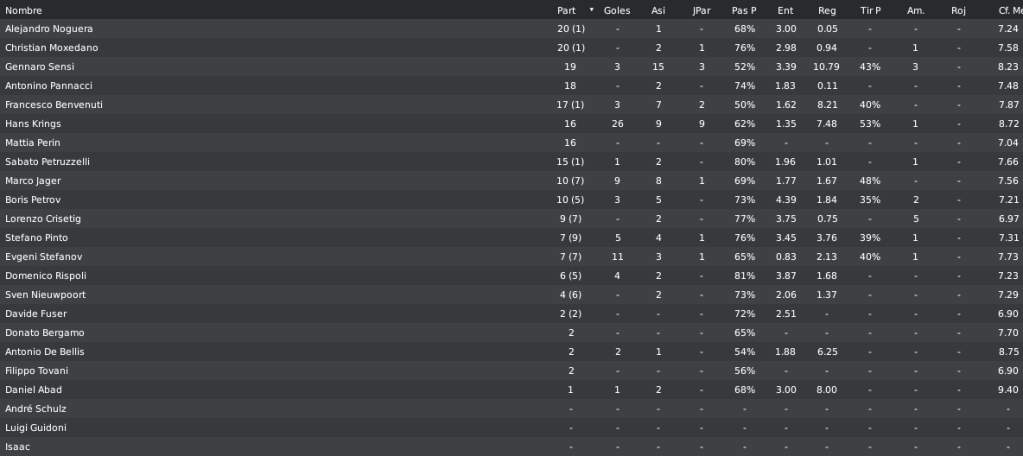The height and width of the screenshot is (456, 1023).
Task: Open André Schulz player entry
Action: click(35, 408)
